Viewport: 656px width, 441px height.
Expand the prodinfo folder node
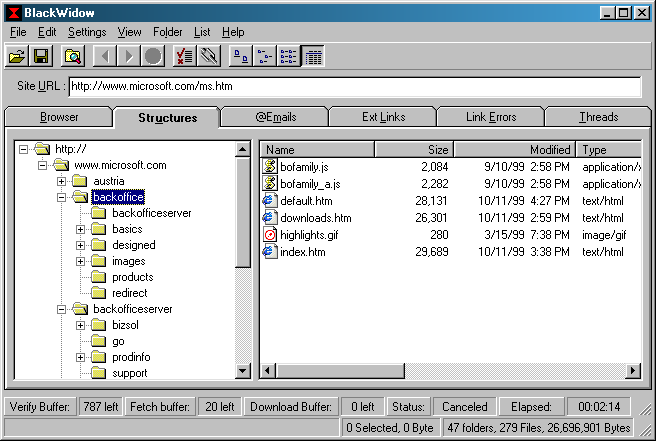coord(80,357)
